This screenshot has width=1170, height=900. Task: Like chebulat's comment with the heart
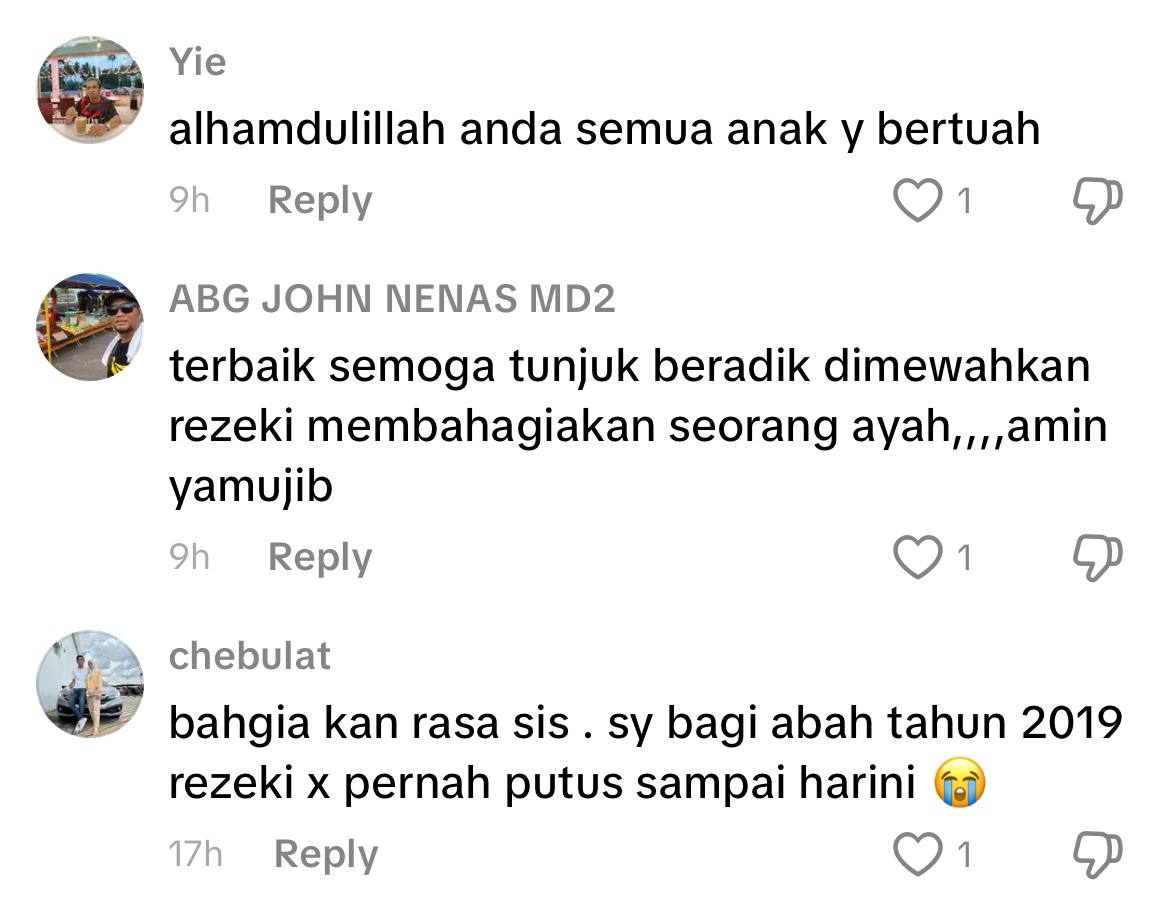tap(917, 854)
